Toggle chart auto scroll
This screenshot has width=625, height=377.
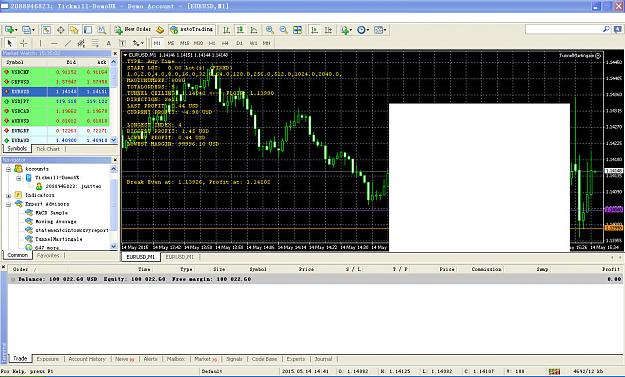[314, 30]
